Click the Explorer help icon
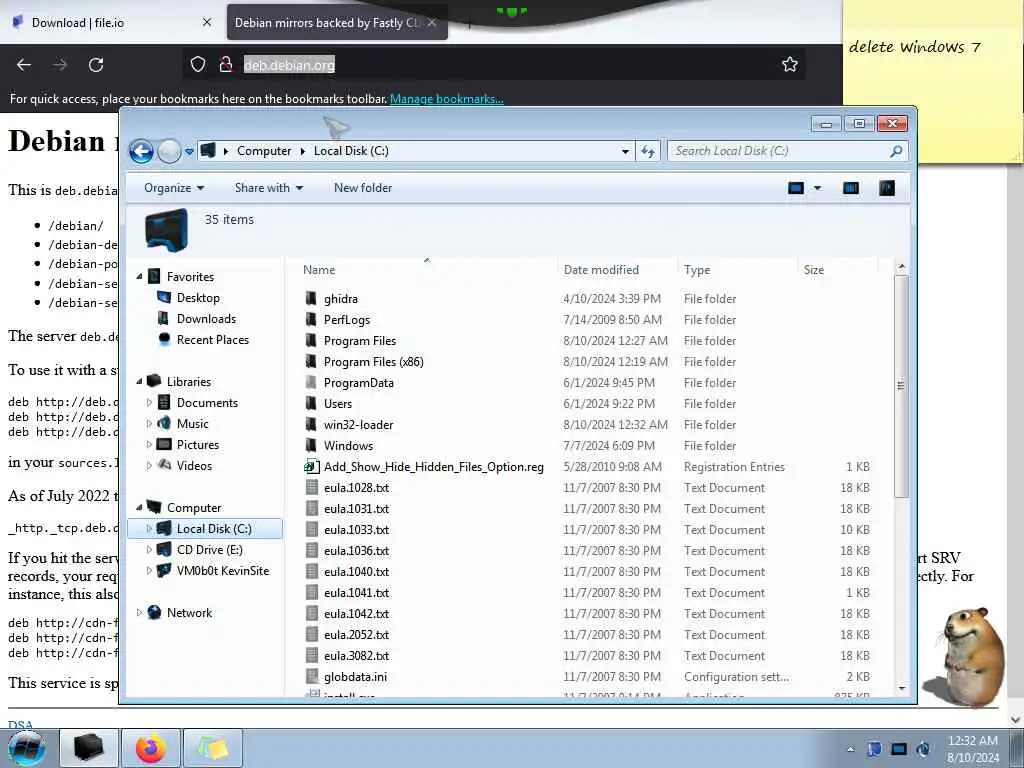 pos(887,188)
